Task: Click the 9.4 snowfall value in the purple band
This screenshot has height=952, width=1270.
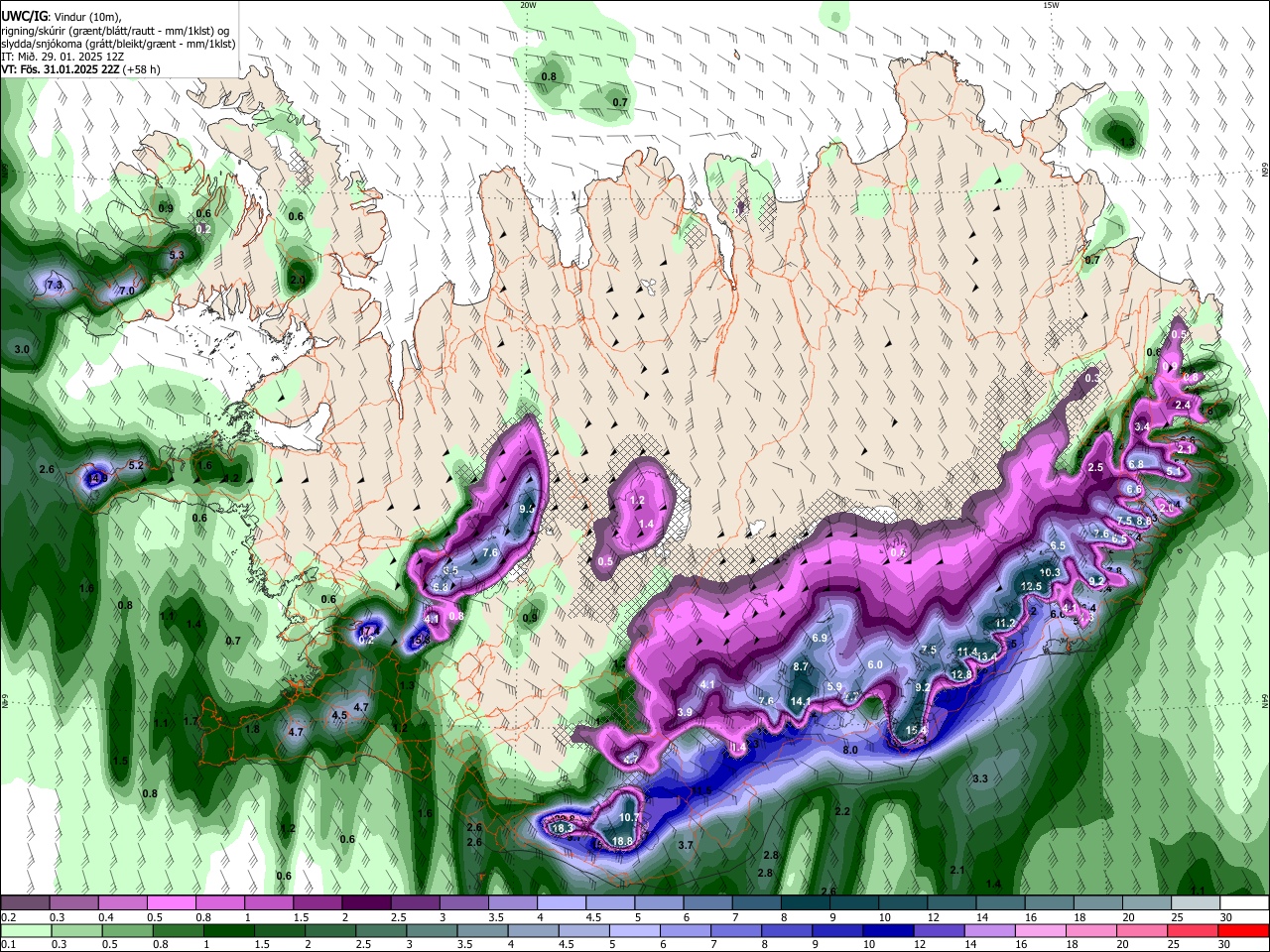Action: [x=527, y=509]
